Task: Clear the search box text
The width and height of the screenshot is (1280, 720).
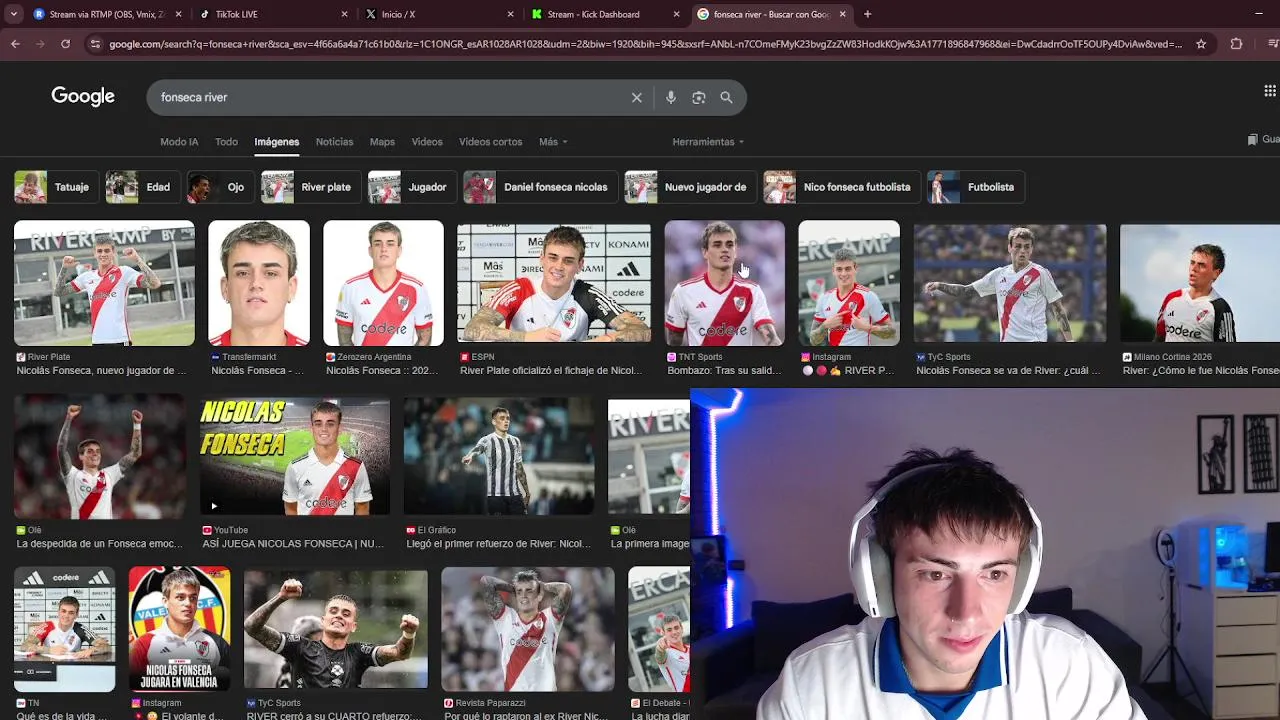Action: pos(636,98)
